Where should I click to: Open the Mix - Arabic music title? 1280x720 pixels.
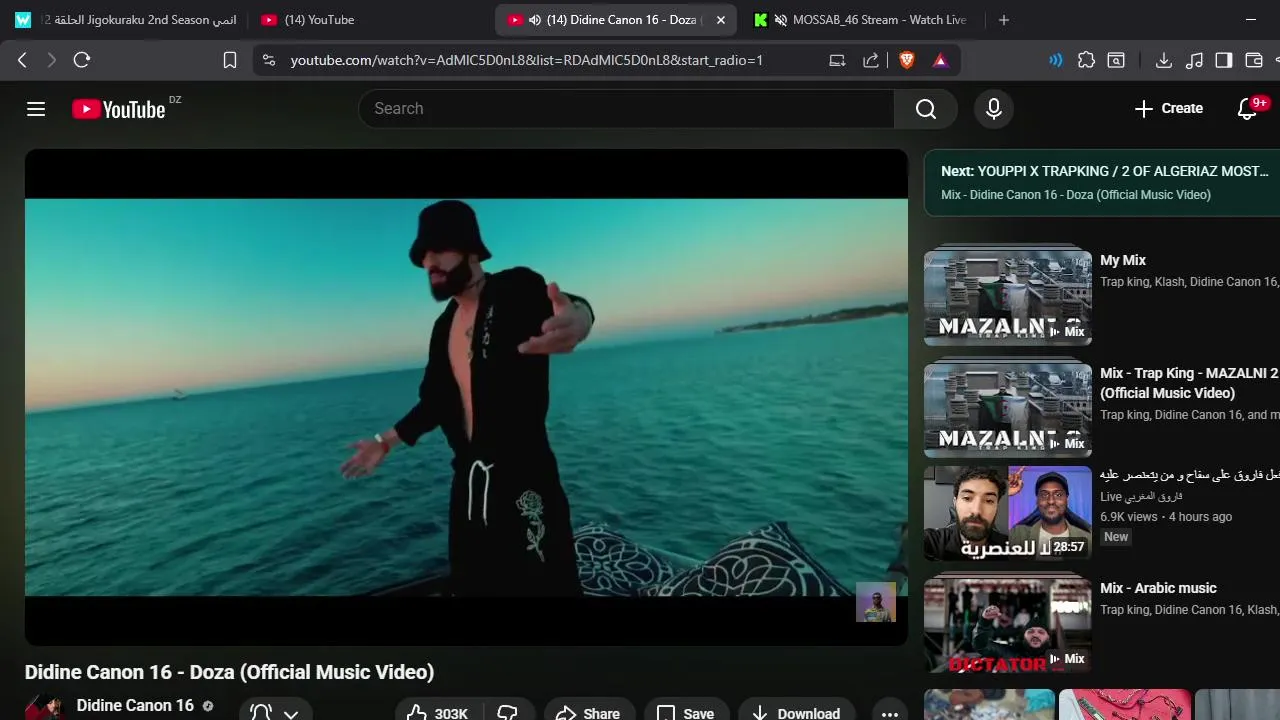(x=1158, y=588)
